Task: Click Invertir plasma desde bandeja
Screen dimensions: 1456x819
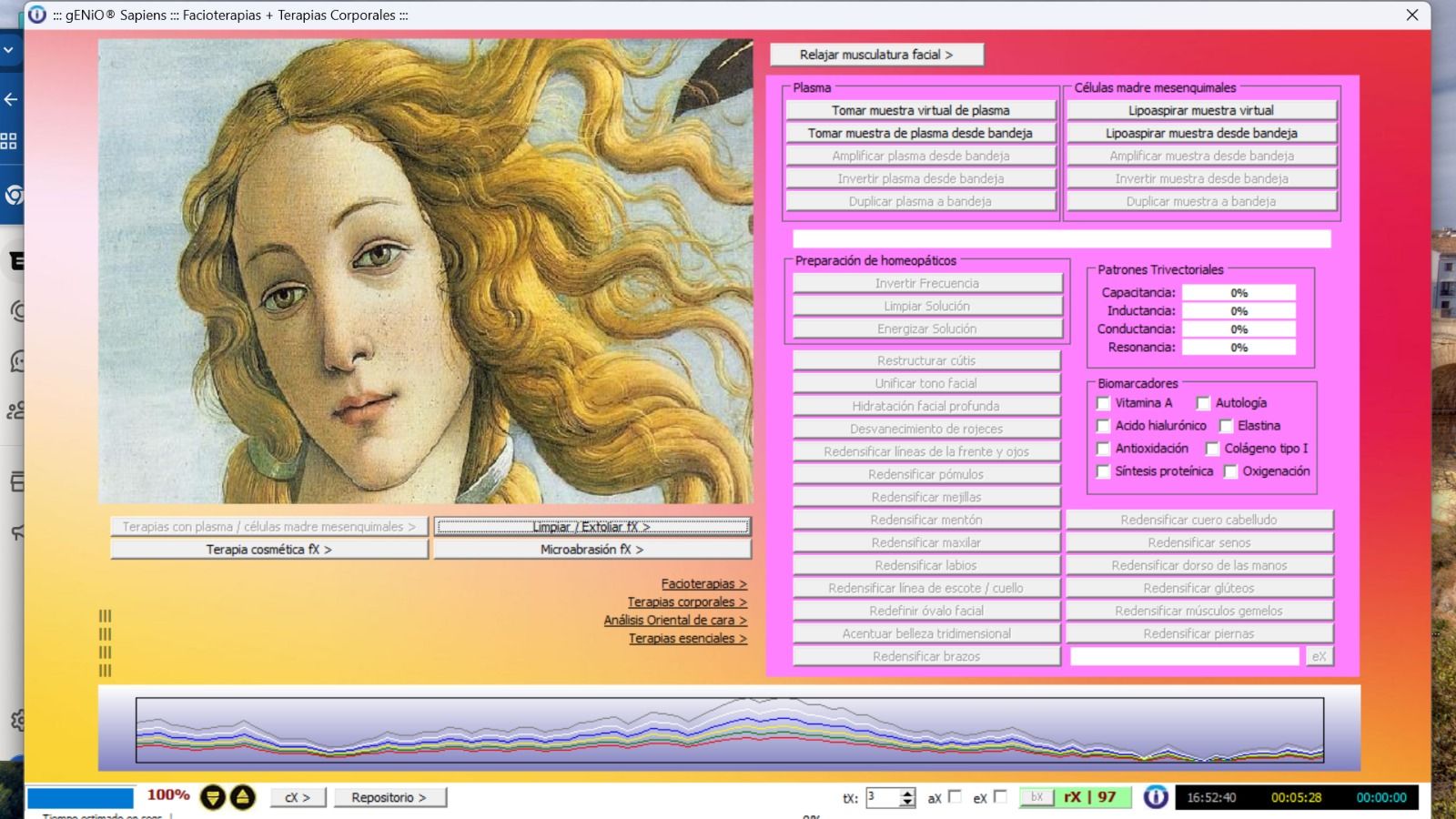Action: (920, 178)
